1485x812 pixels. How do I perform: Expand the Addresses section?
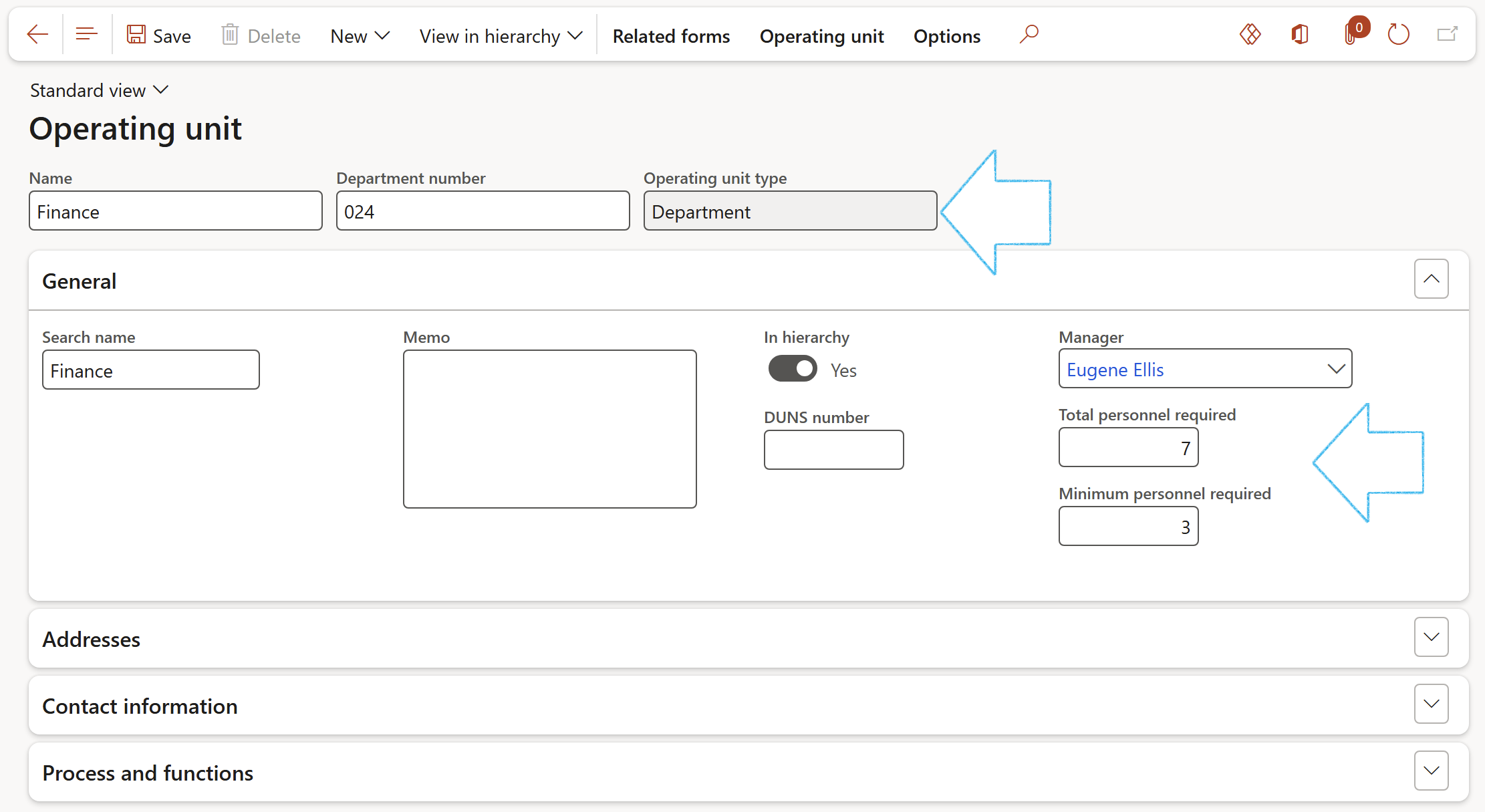click(1431, 638)
